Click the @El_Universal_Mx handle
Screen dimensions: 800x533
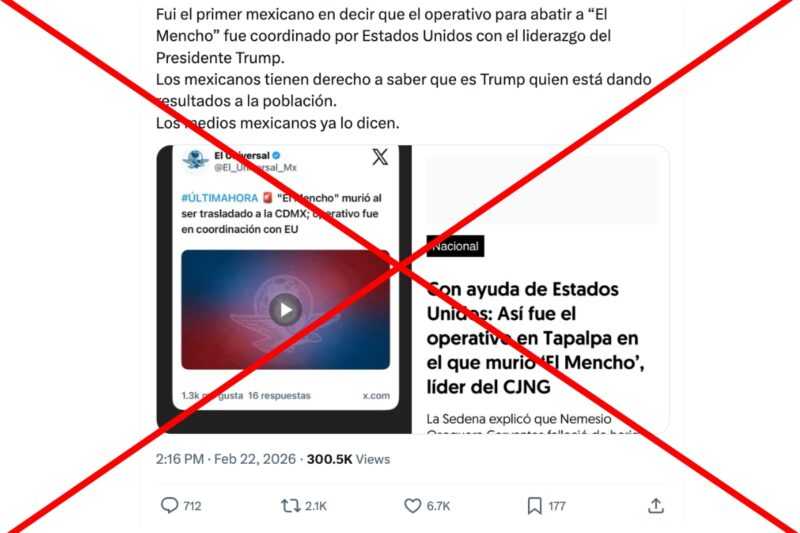tap(255, 167)
